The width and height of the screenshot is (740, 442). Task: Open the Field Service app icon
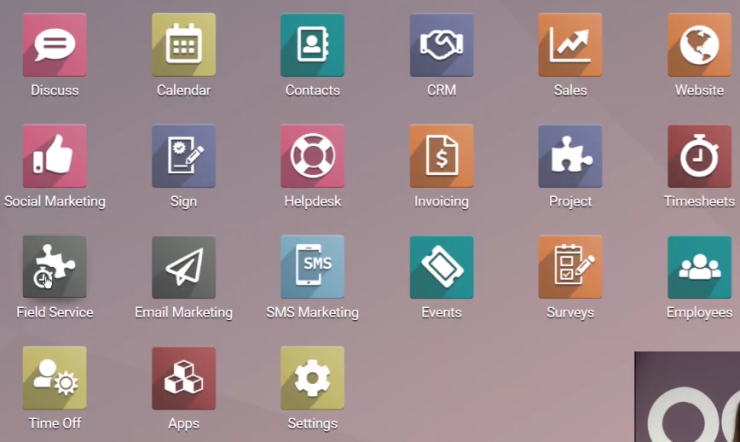coord(55,267)
